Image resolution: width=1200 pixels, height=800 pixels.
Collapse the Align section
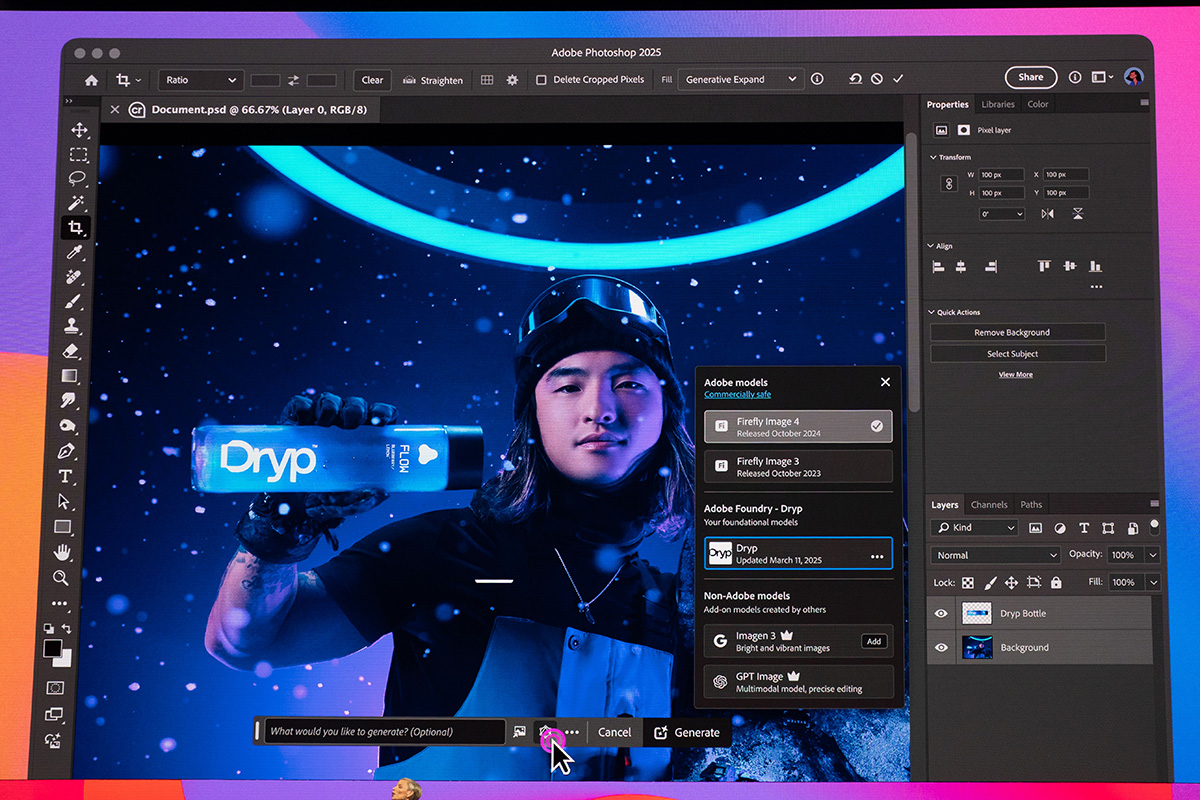(x=932, y=246)
